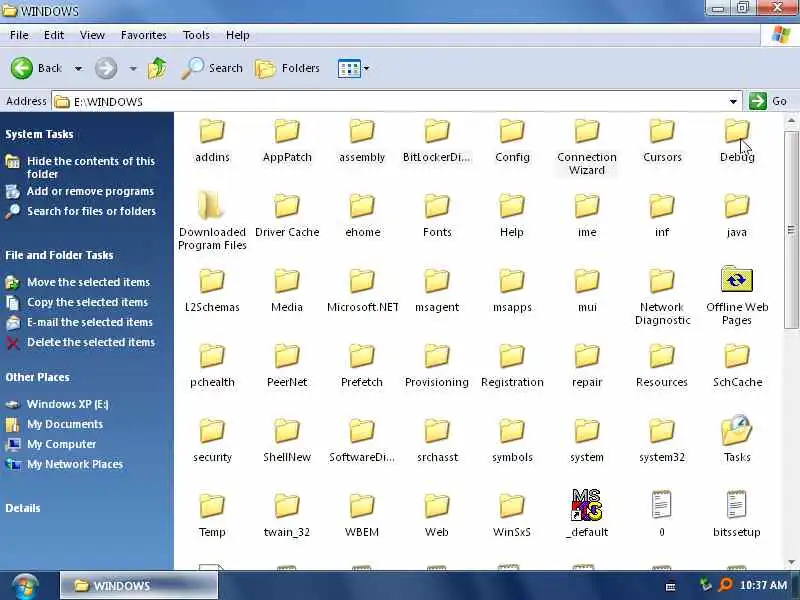Open My Network Places link

click(x=75, y=464)
